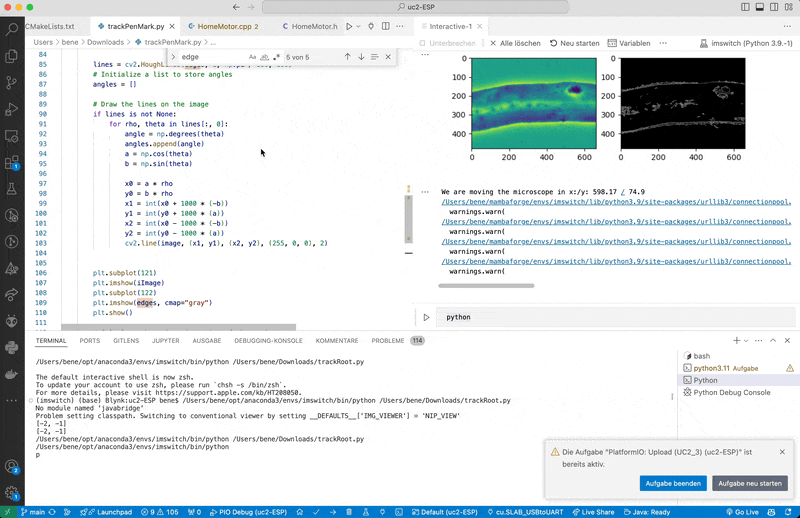Click the Aufgabe neu starten button
Screen dimensions: 800x518
click(749, 483)
